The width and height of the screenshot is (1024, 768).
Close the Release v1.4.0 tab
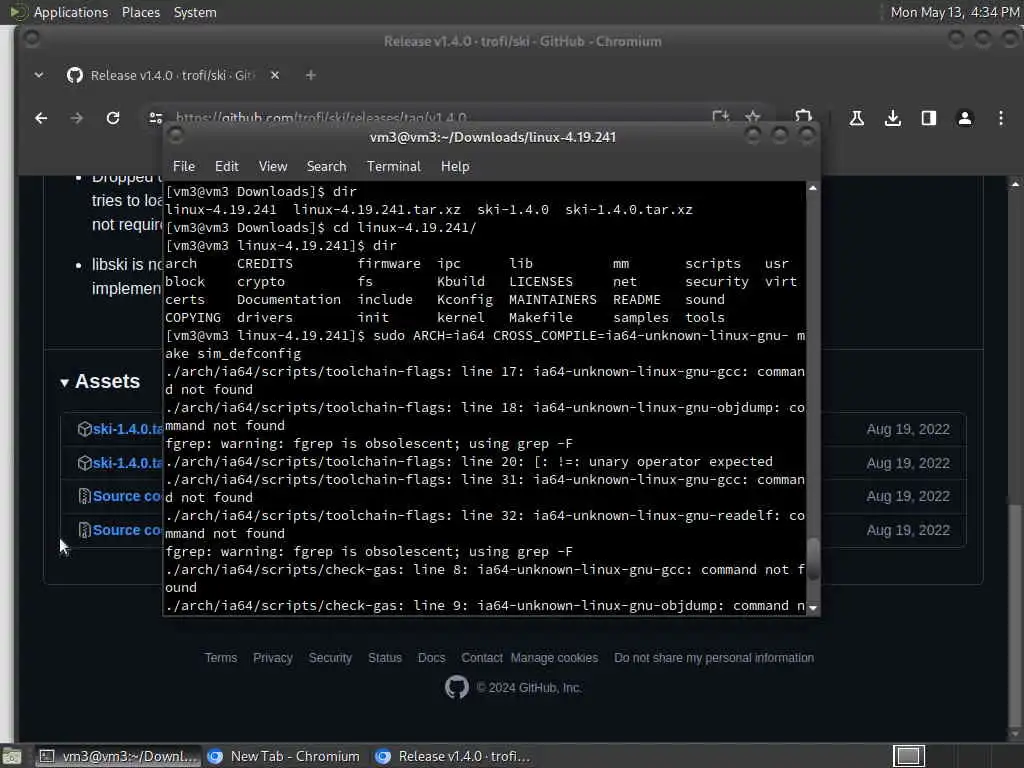point(275,75)
